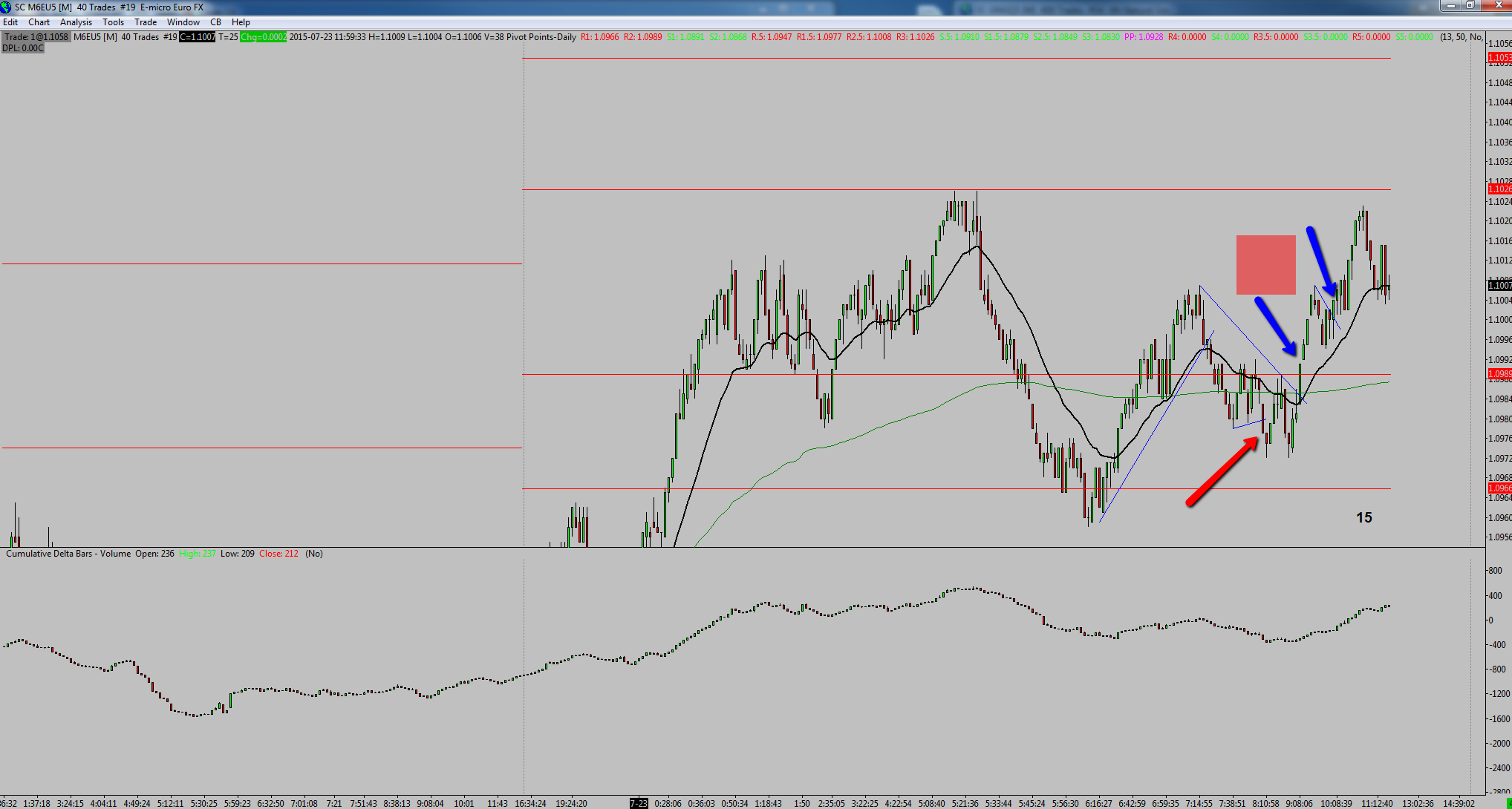Image resolution: width=1512 pixels, height=809 pixels.
Task: Click the '9:08:06' time axis label
Action: (1299, 803)
